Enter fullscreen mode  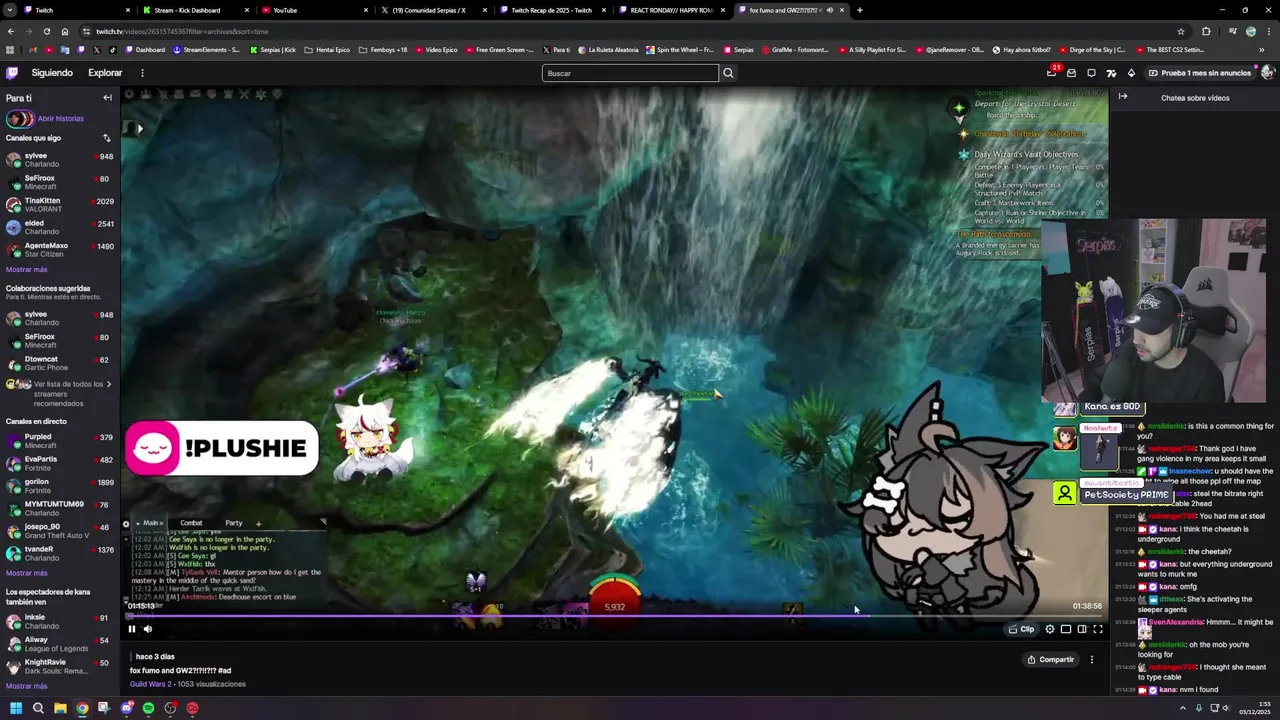click(1098, 629)
